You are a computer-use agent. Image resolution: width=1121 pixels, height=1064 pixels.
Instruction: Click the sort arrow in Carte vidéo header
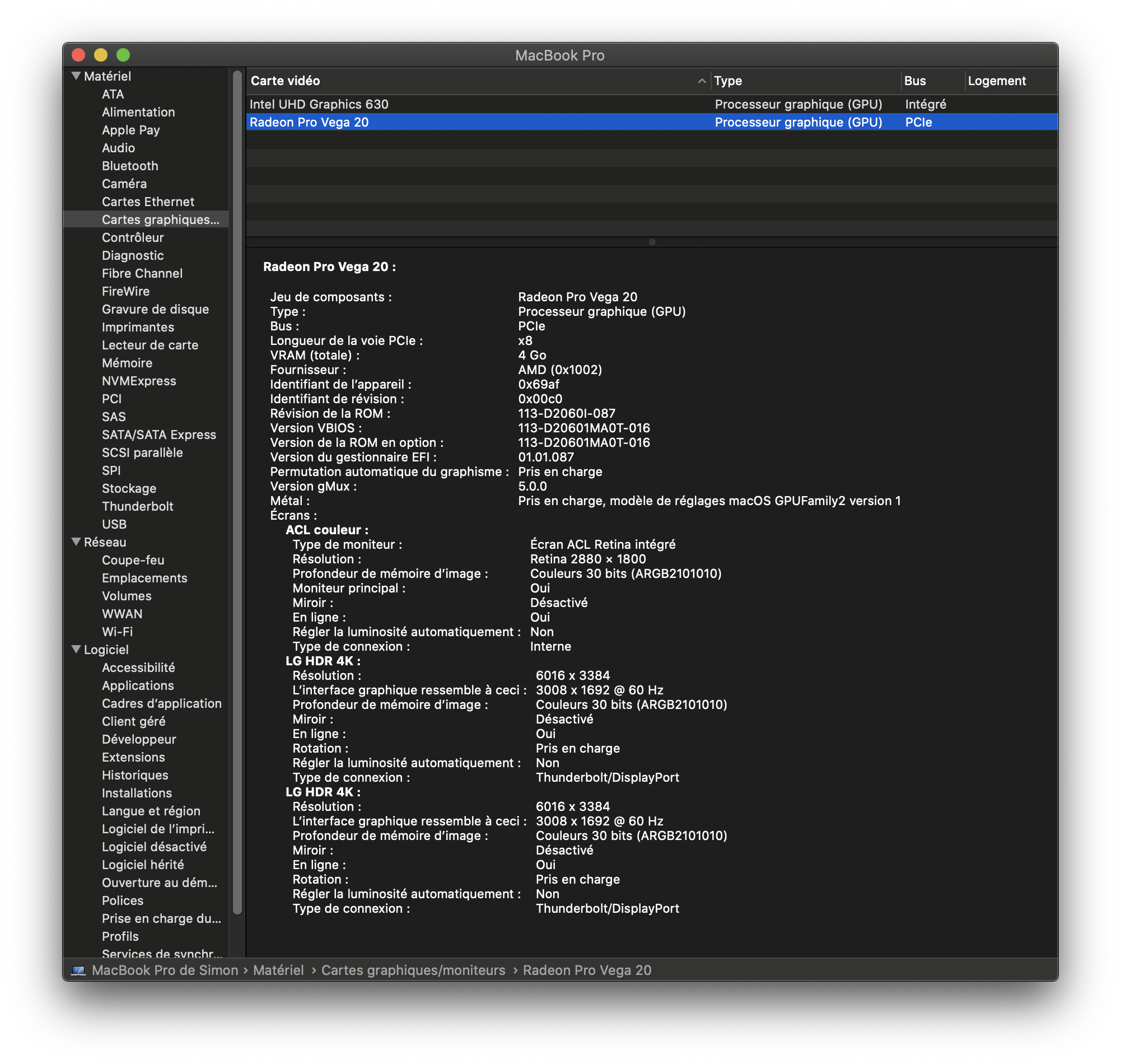click(702, 81)
